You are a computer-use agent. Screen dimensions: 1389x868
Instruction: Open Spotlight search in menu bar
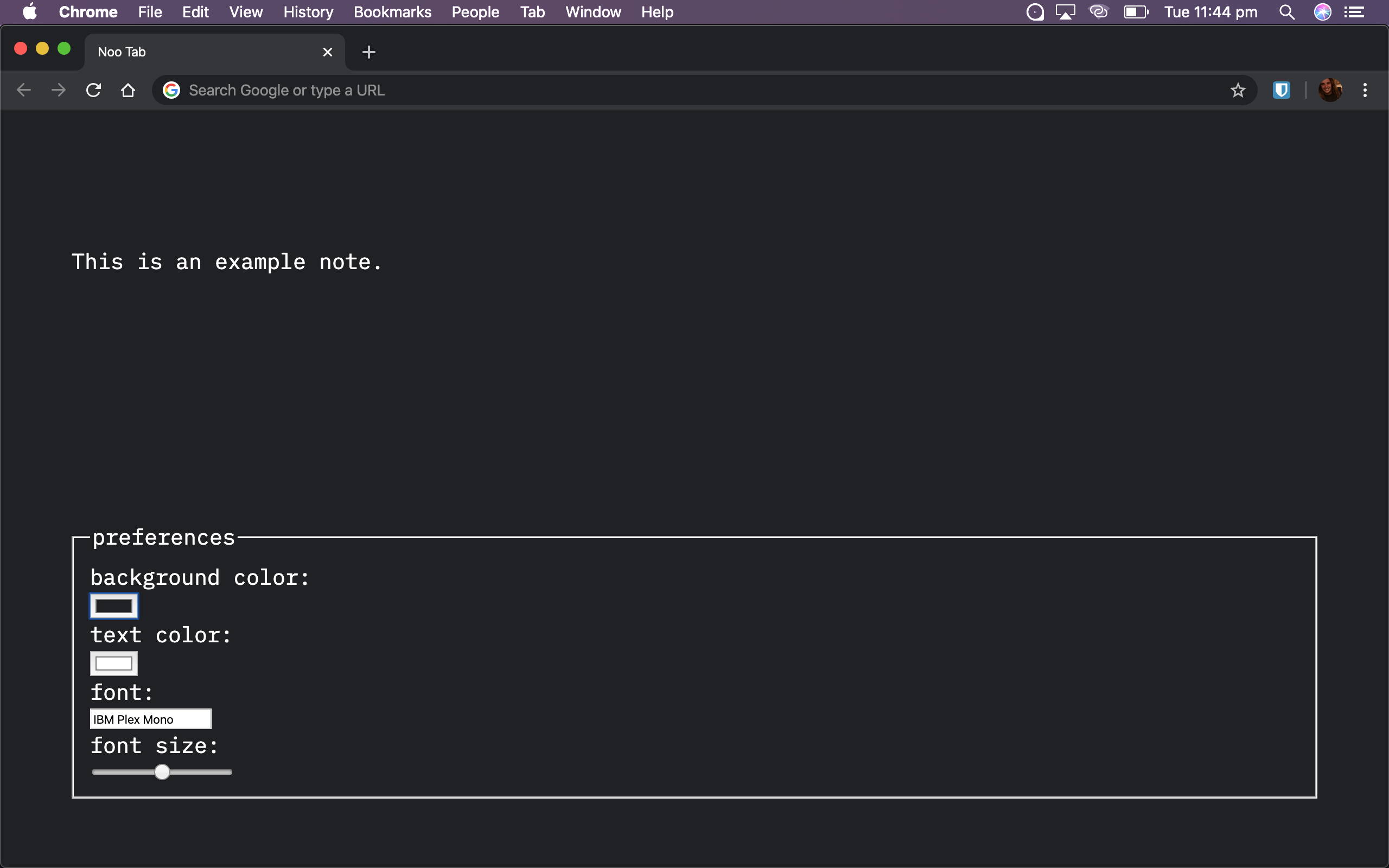coord(1287,12)
